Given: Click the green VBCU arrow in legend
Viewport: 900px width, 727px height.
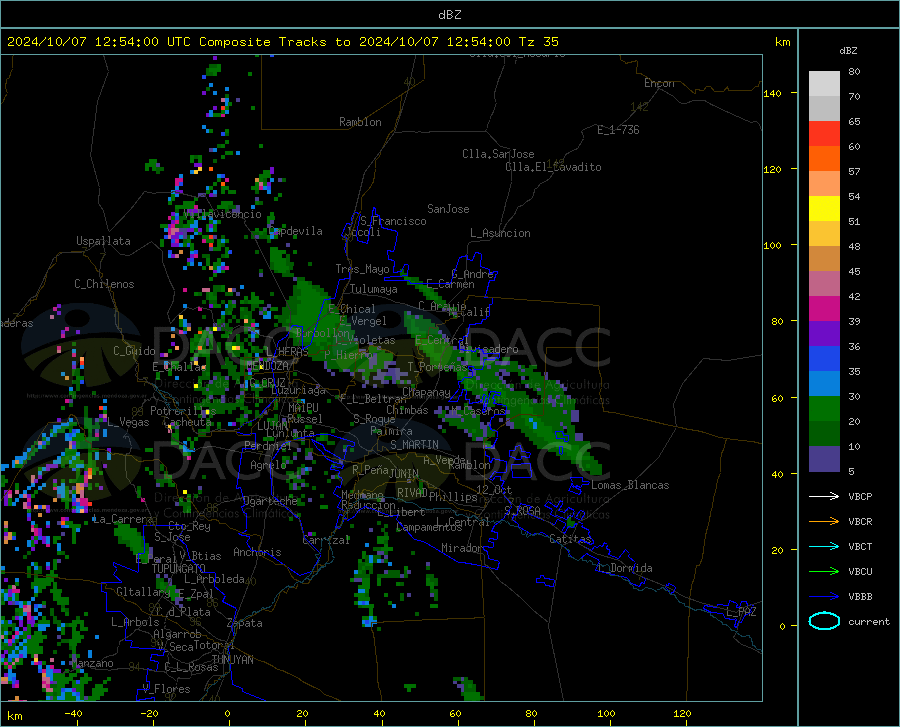Looking at the screenshot, I should [x=824, y=572].
